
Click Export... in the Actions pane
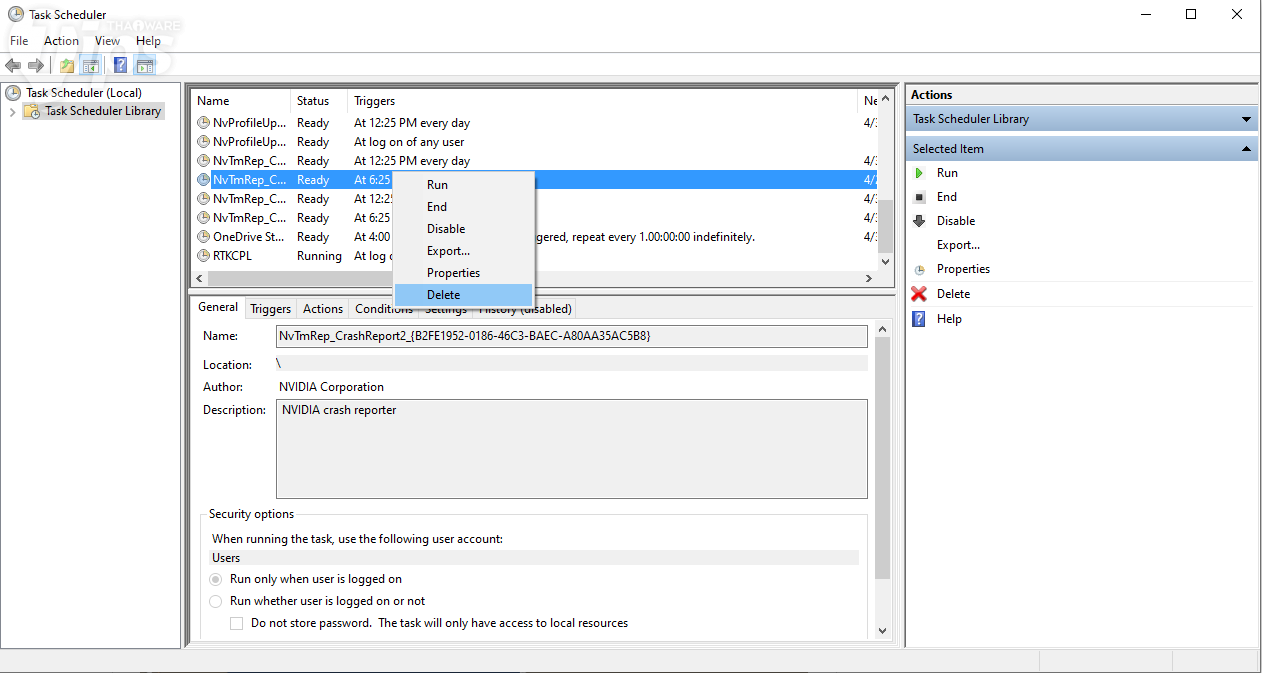coord(958,245)
